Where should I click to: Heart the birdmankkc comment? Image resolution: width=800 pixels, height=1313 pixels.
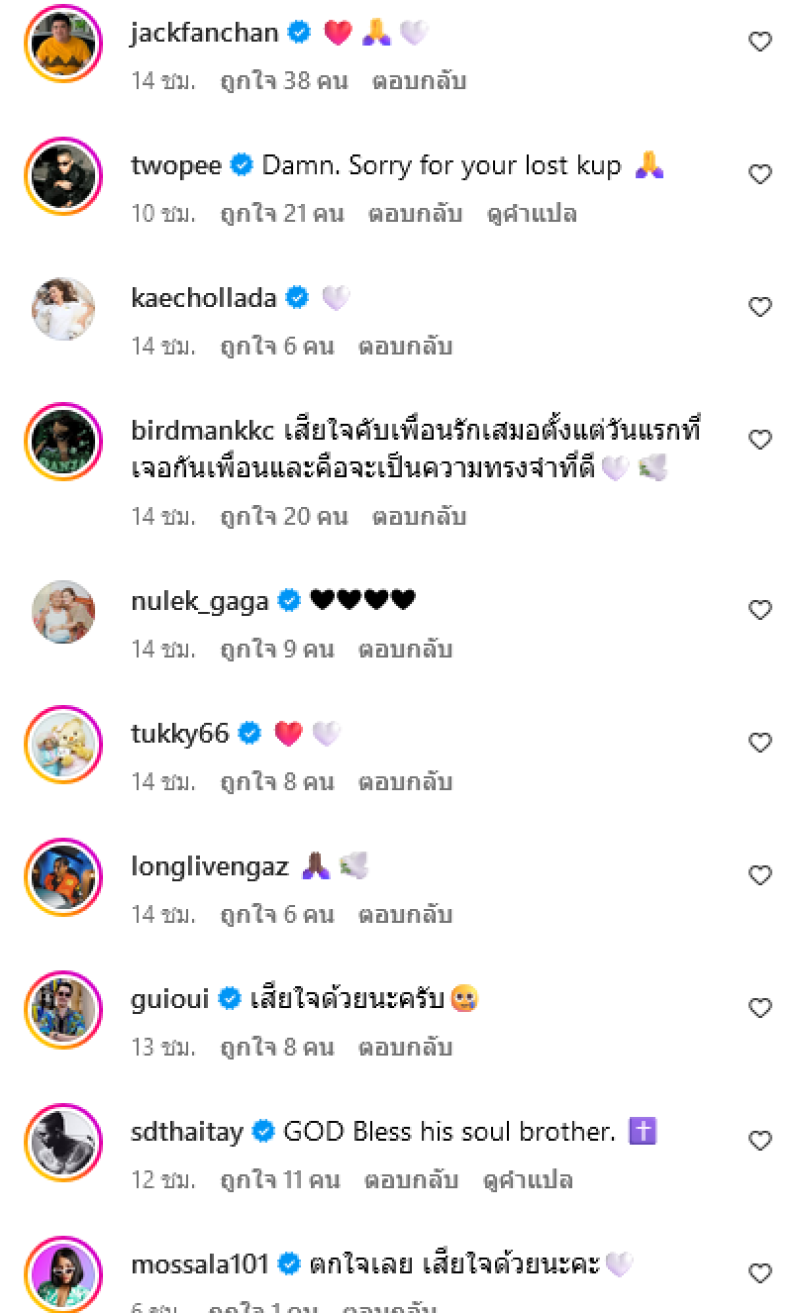(760, 440)
